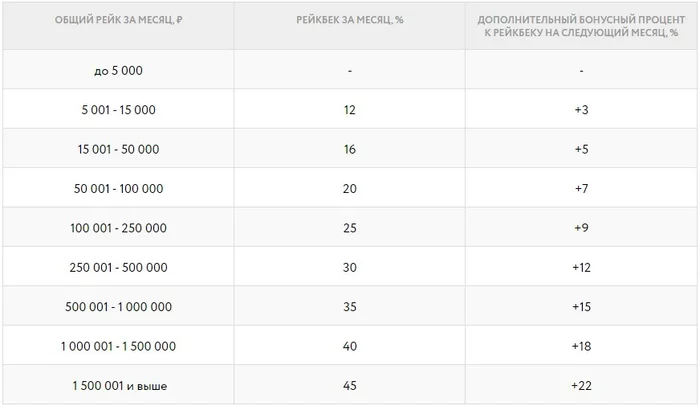Click the 45 percent rakeback cell
Viewport: 700px width, 406px height.
(x=349, y=385)
